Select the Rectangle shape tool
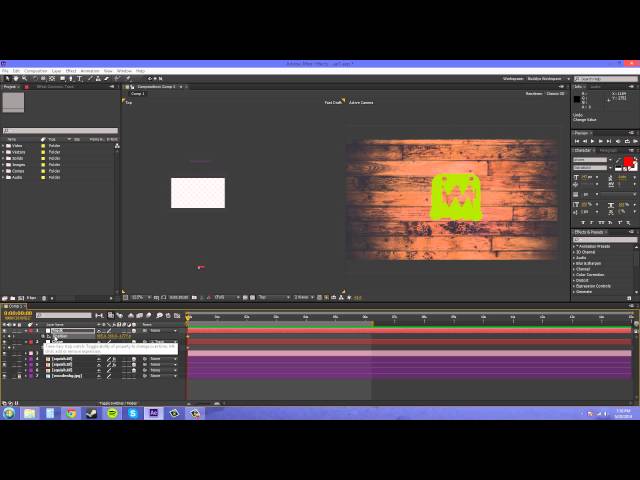This screenshot has width=640, height=480. pyautogui.click(x=63, y=78)
